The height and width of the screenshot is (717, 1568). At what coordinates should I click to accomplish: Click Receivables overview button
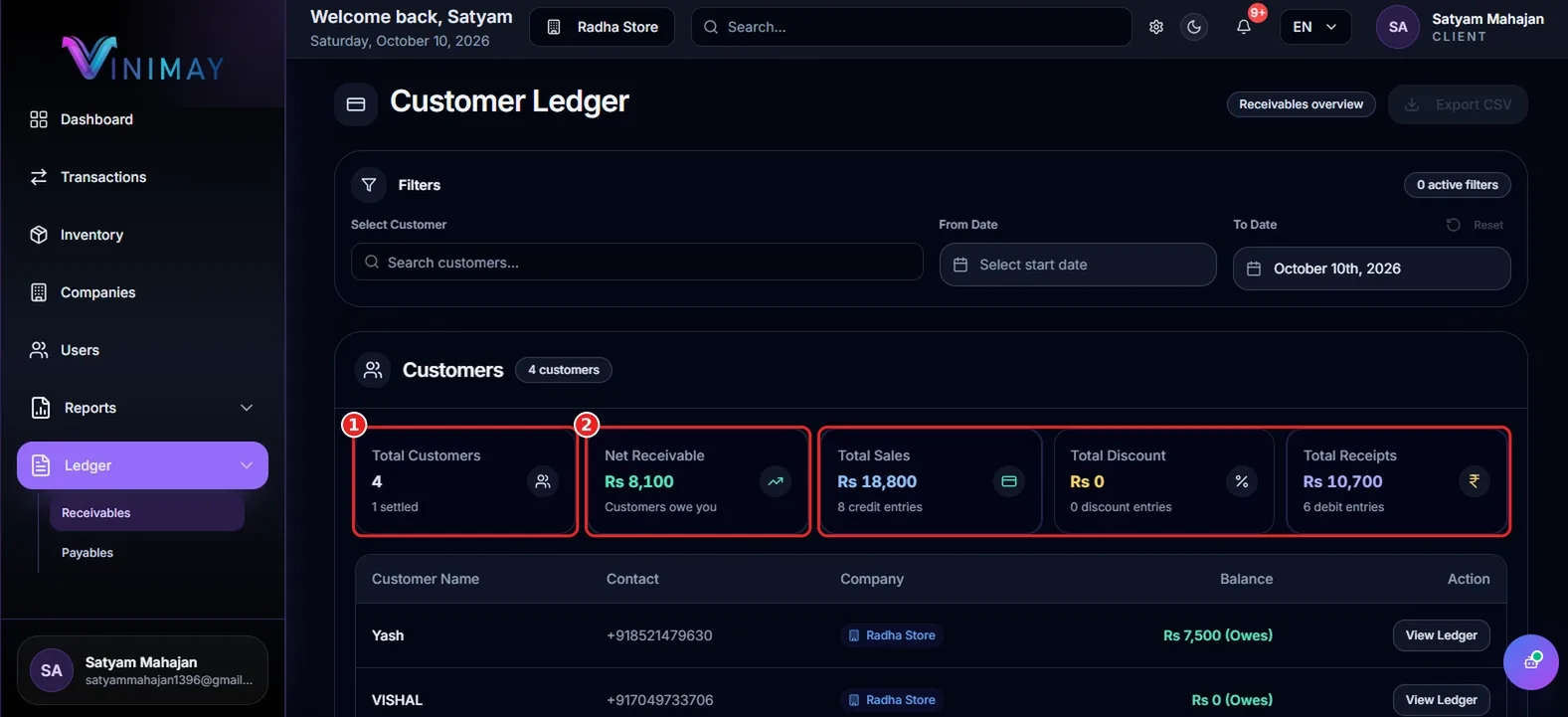point(1301,104)
